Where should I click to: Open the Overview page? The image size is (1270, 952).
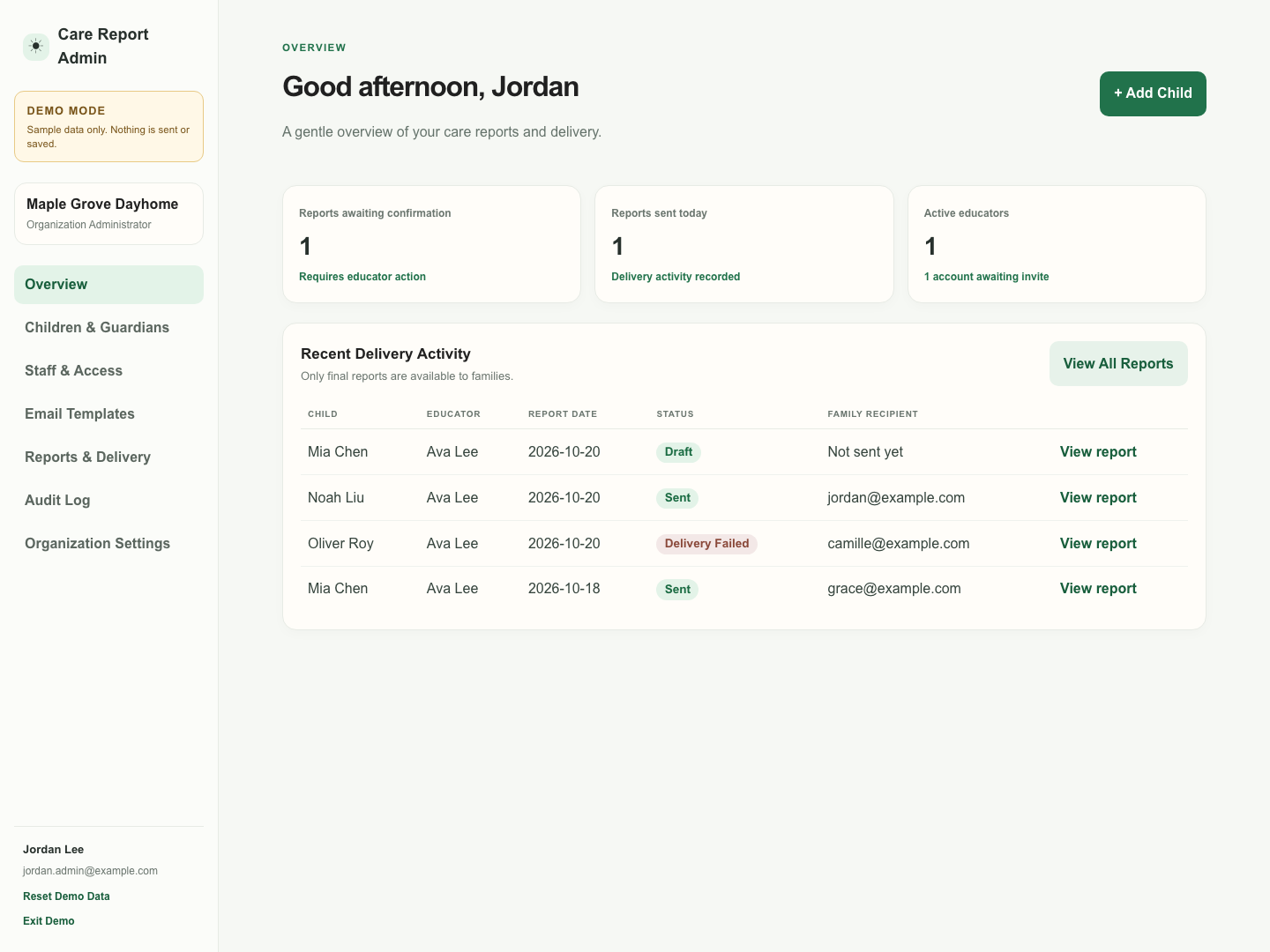coord(108,285)
